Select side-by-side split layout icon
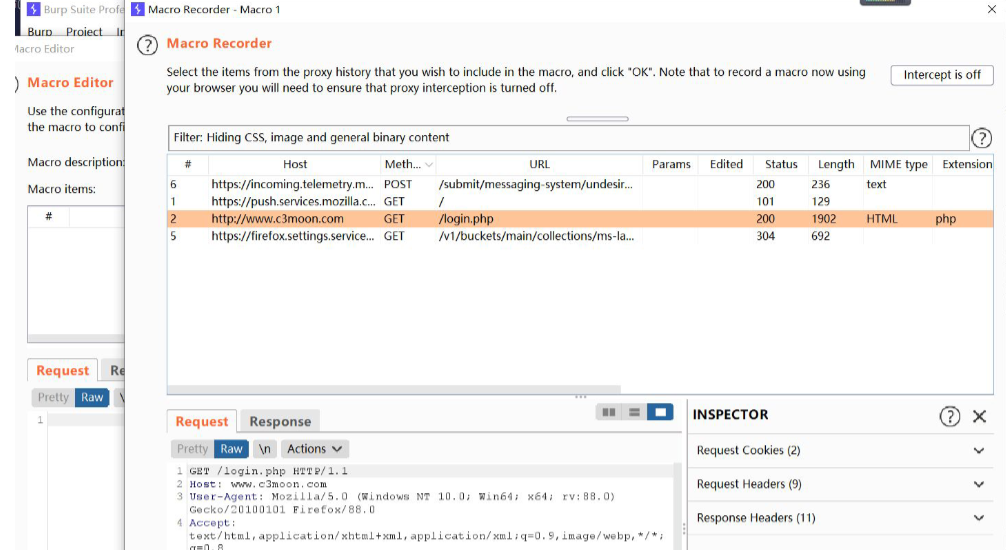 pos(608,412)
